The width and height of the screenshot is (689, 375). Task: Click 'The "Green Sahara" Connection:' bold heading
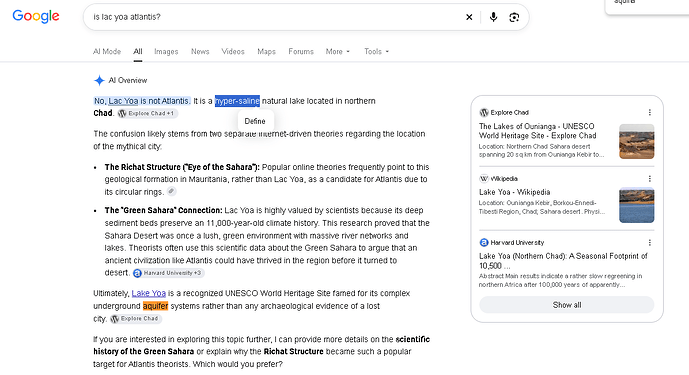(x=163, y=210)
